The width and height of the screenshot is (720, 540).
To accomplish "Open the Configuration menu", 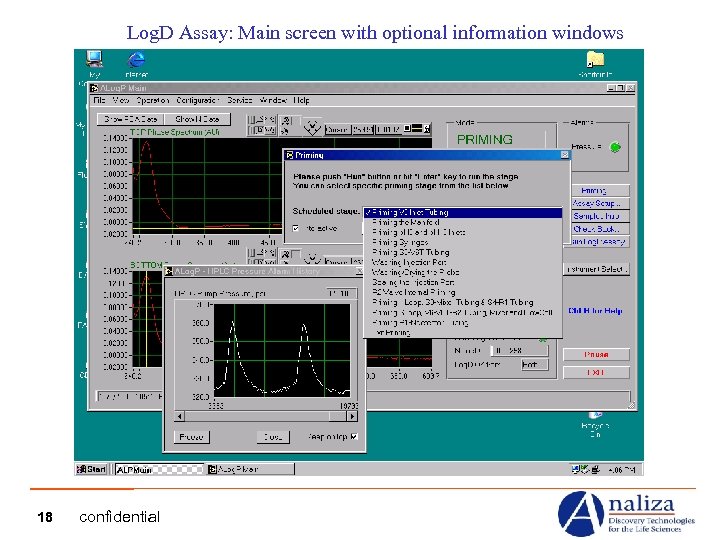I will click(197, 100).
